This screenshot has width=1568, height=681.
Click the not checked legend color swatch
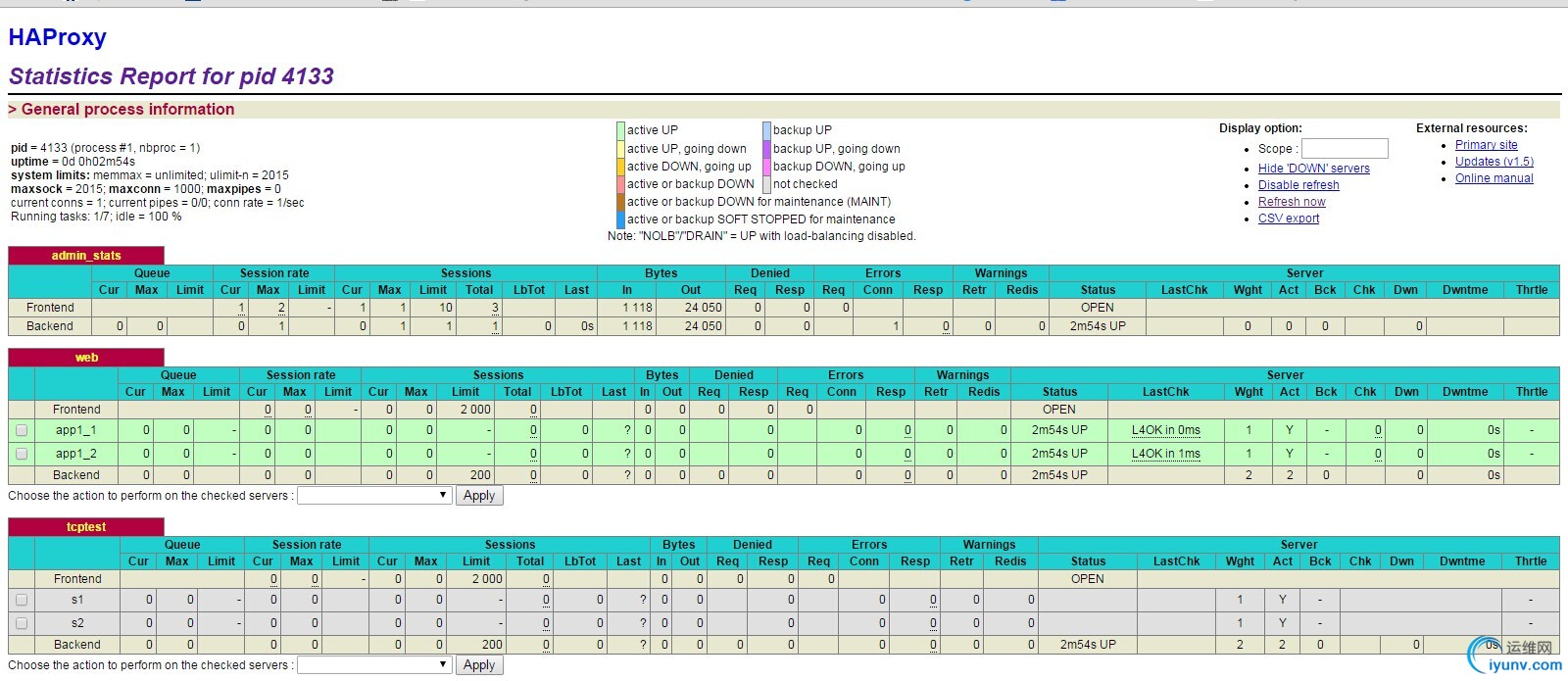click(767, 184)
